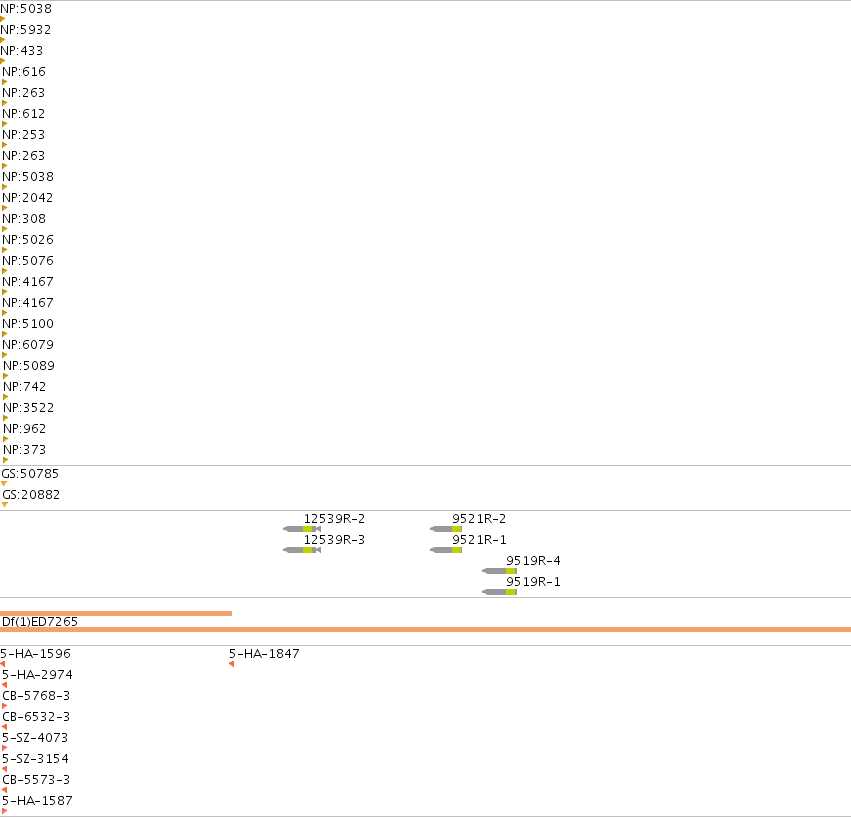
Task: Select the NP:5026 label
Action: pyautogui.click(x=28, y=240)
